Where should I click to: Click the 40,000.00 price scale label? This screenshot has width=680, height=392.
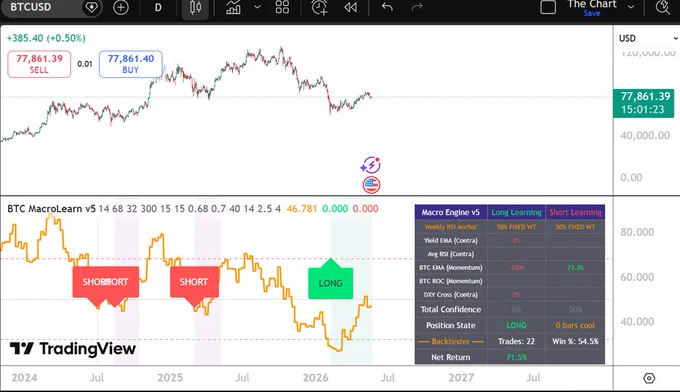coord(645,136)
